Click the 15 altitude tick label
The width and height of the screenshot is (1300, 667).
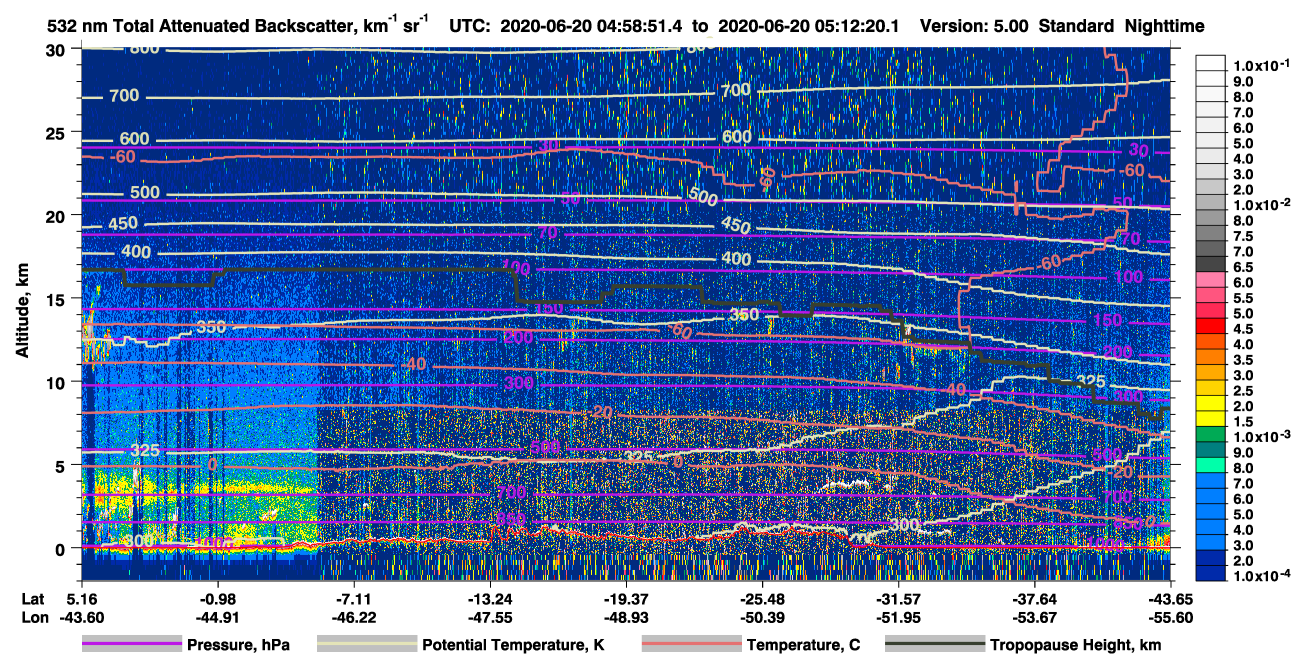(x=58, y=299)
